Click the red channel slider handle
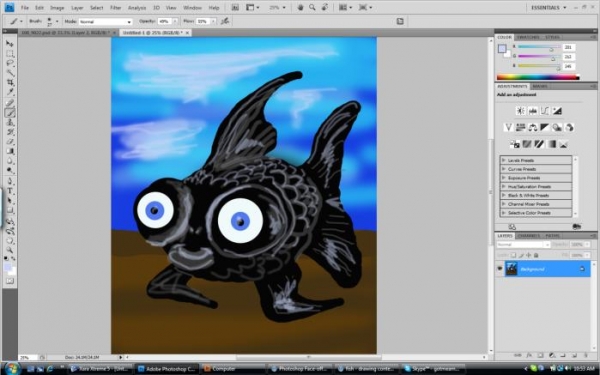The image size is (600, 375). [x=551, y=49]
